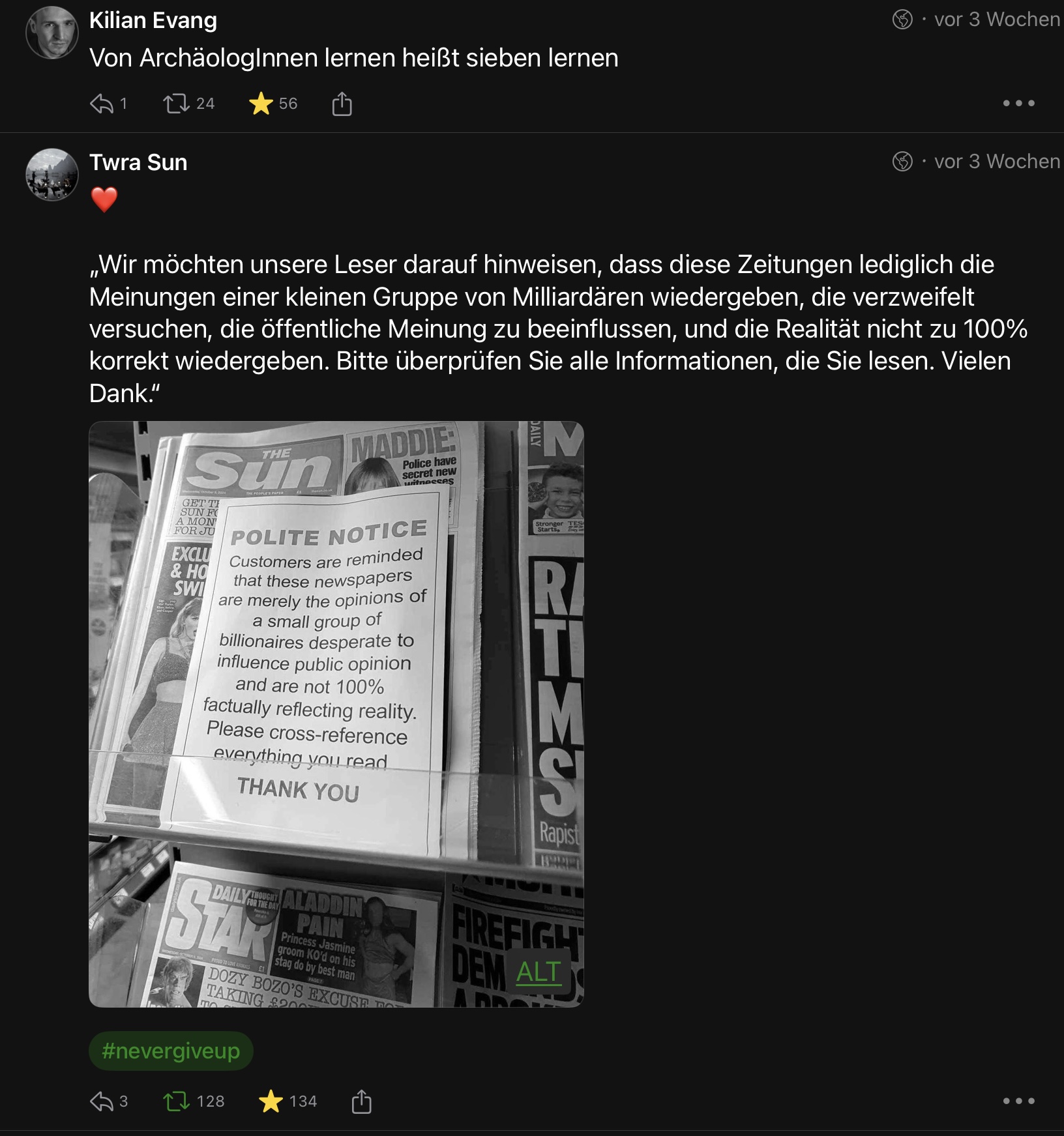Open more options for Twra Sun's post
Viewport: 1064px width, 1136px height.
(1018, 1101)
